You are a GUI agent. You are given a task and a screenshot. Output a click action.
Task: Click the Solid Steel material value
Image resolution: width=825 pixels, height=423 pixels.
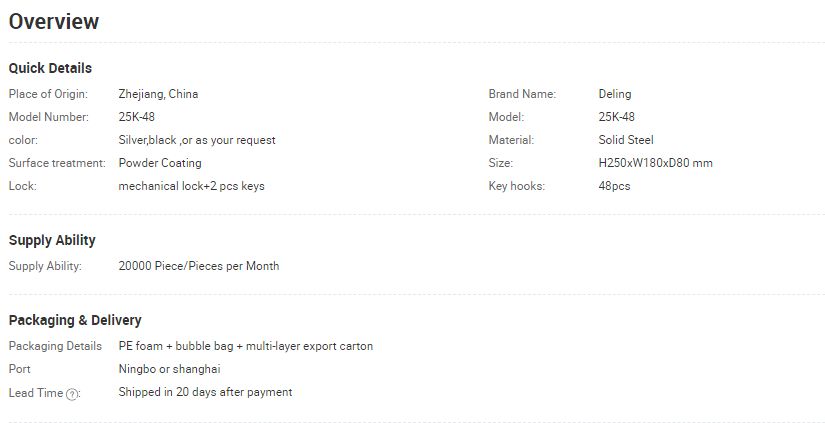coord(626,140)
